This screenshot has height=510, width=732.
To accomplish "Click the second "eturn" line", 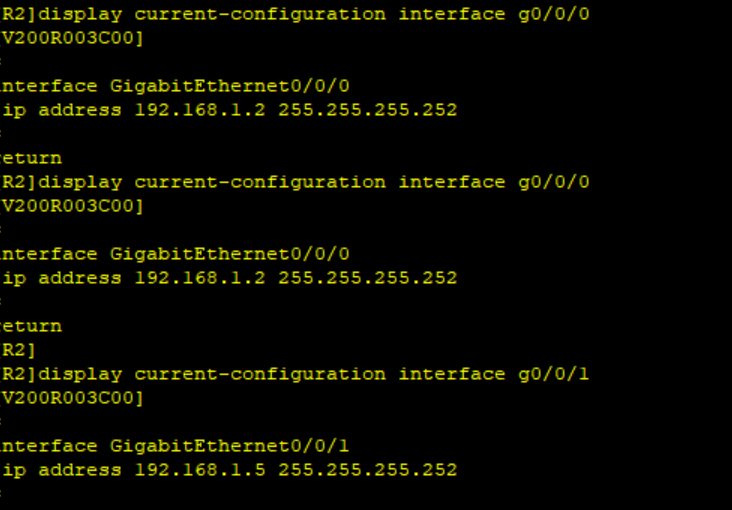I will (x=32, y=326).
